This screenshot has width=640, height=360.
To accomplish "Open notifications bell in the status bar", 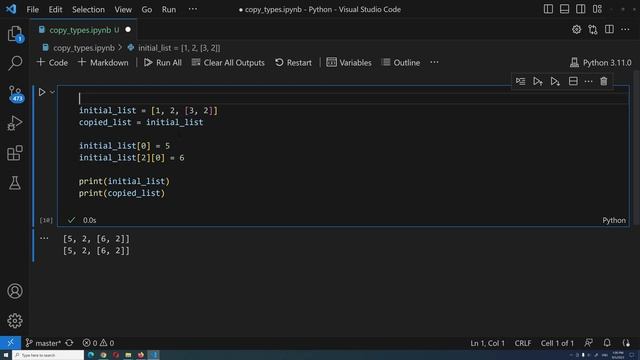I will [607, 343].
